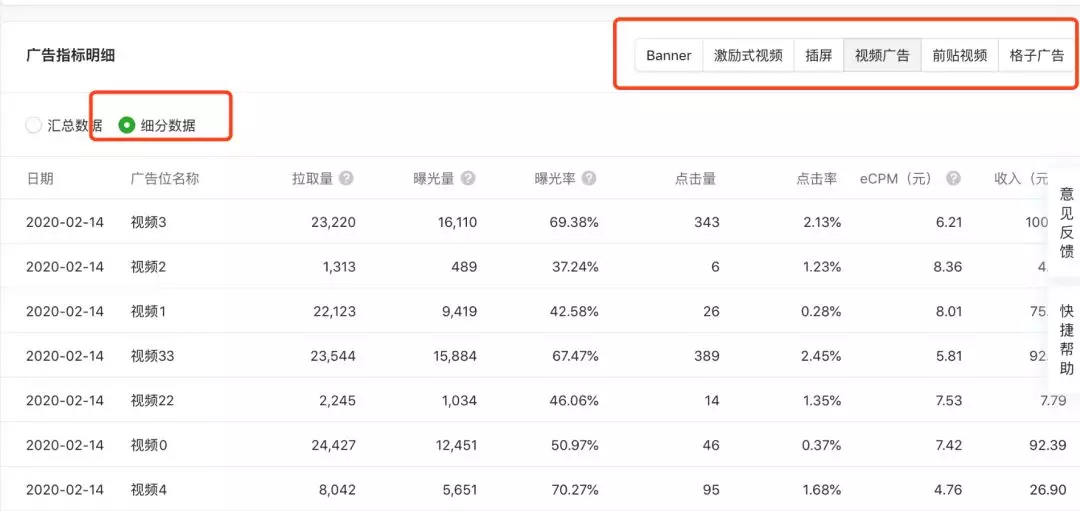Select the 插屏 tab
This screenshot has height=511, width=1080.
(819, 56)
